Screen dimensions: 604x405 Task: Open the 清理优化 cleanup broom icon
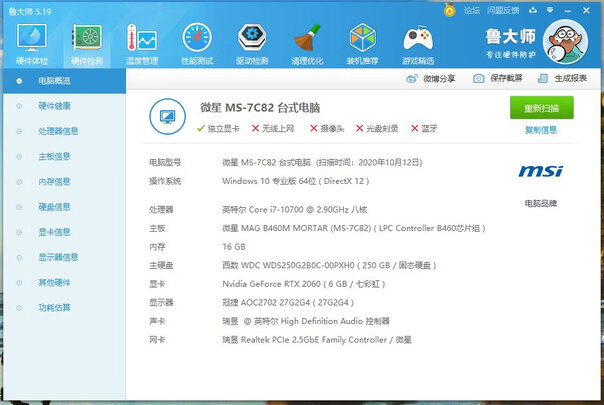click(x=307, y=42)
